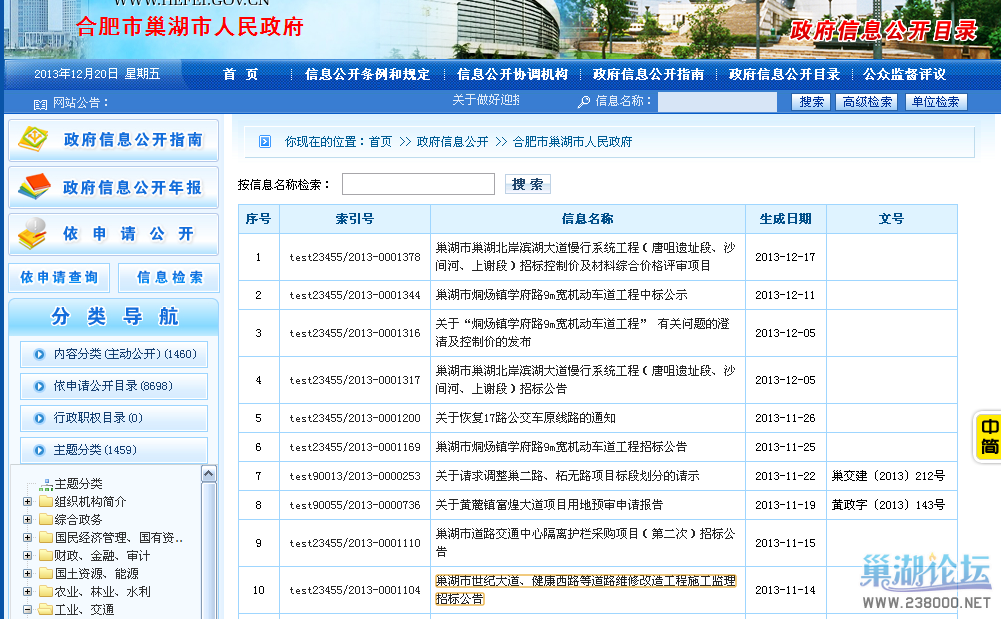This screenshot has width=1001, height=619.
Task: Open 信息公开协调机构 navigation item
Action: tap(512, 75)
